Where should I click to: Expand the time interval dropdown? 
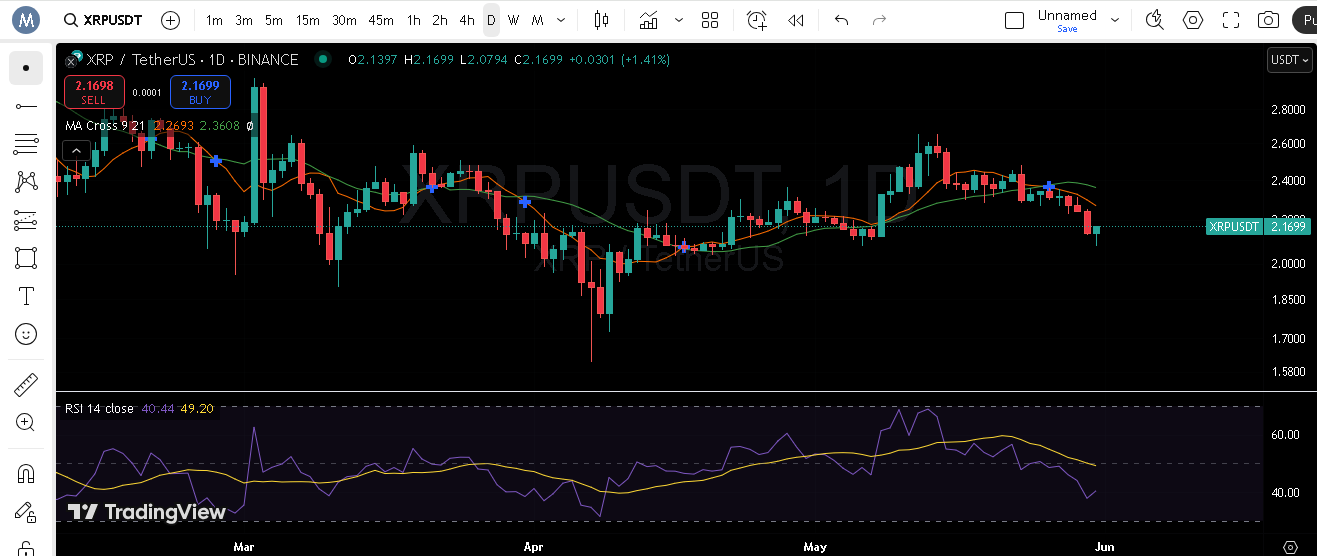pos(561,20)
